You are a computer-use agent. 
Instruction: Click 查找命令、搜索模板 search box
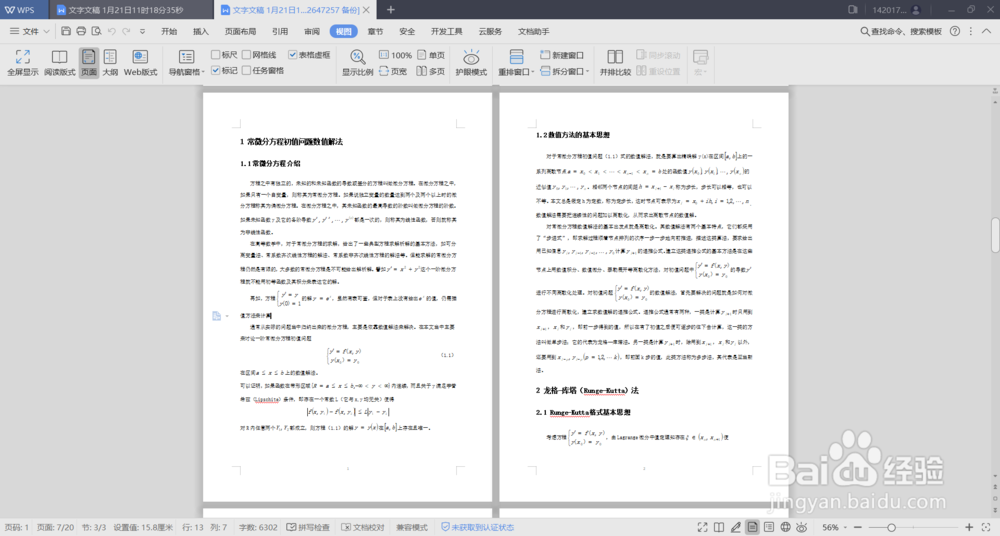(x=901, y=31)
